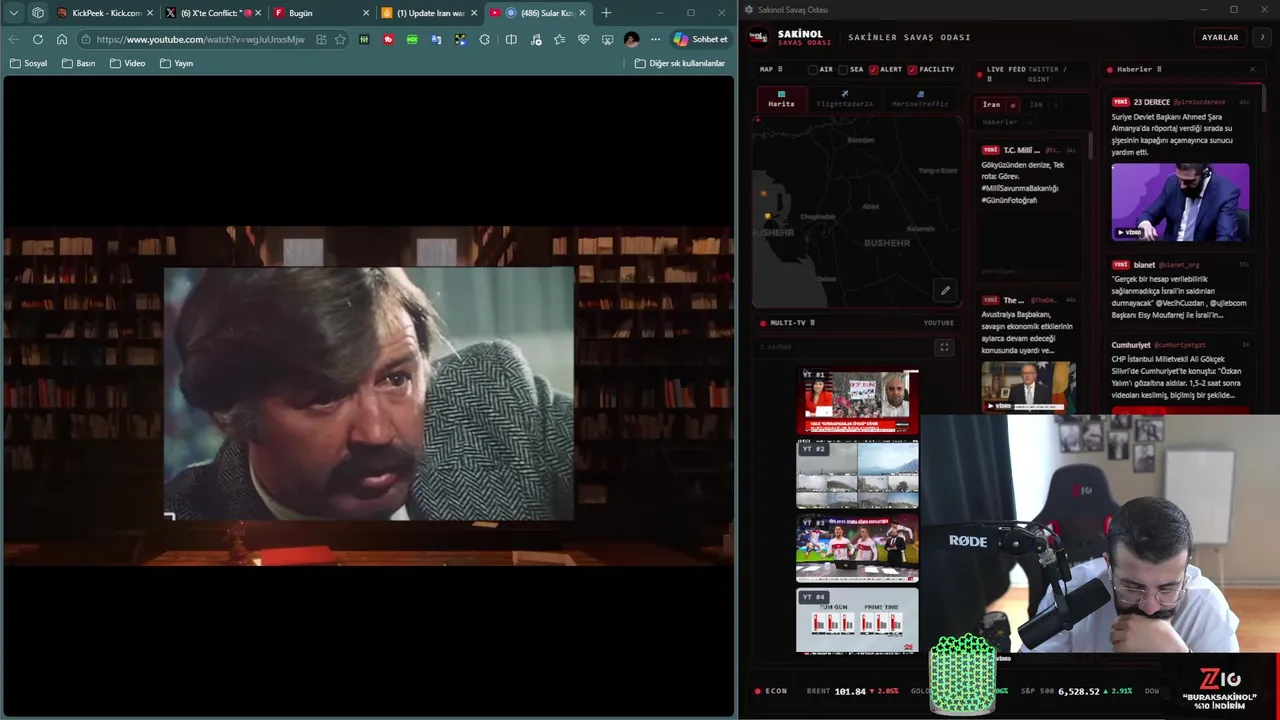Open the Edge profile avatar
Screen dimensions: 1280x720
pyautogui.click(x=631, y=39)
